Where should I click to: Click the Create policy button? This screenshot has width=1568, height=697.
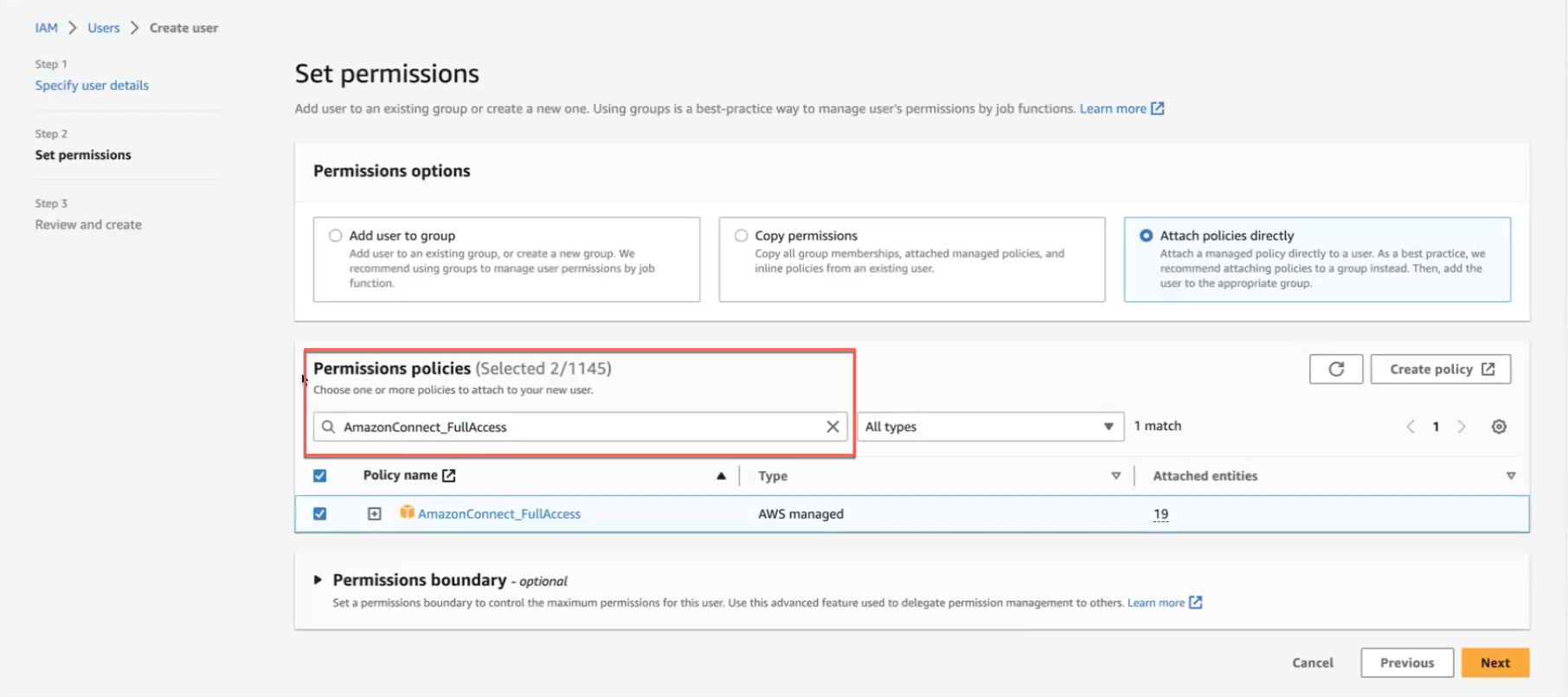tap(1441, 369)
